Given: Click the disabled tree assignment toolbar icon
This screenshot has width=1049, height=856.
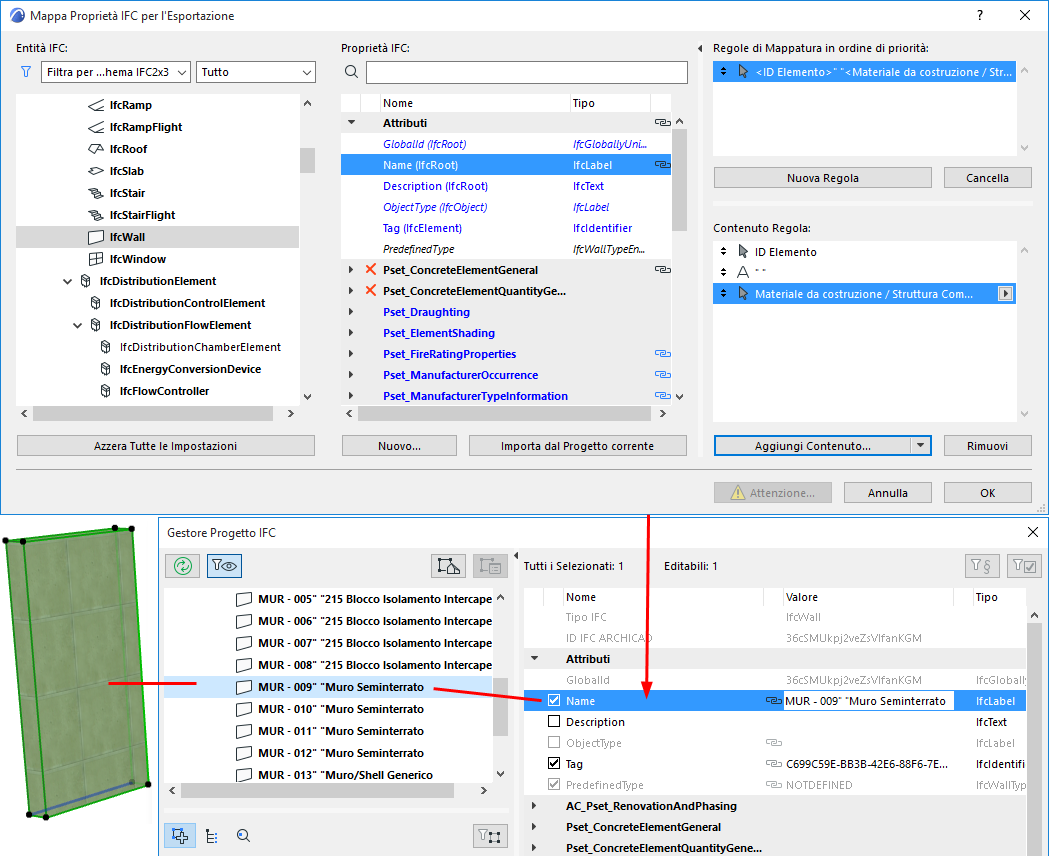Looking at the screenshot, I should pyautogui.click(x=490, y=566).
